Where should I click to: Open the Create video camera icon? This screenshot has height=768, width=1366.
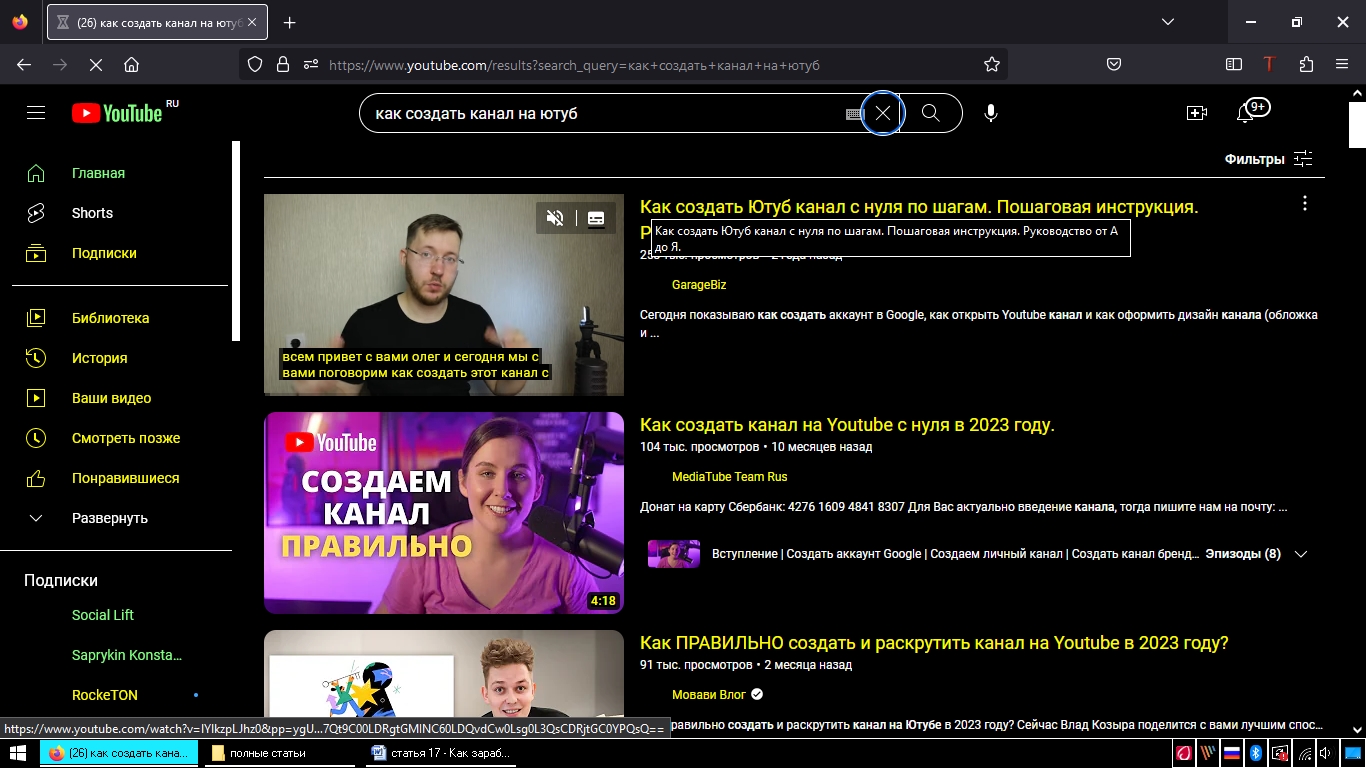click(x=1197, y=113)
